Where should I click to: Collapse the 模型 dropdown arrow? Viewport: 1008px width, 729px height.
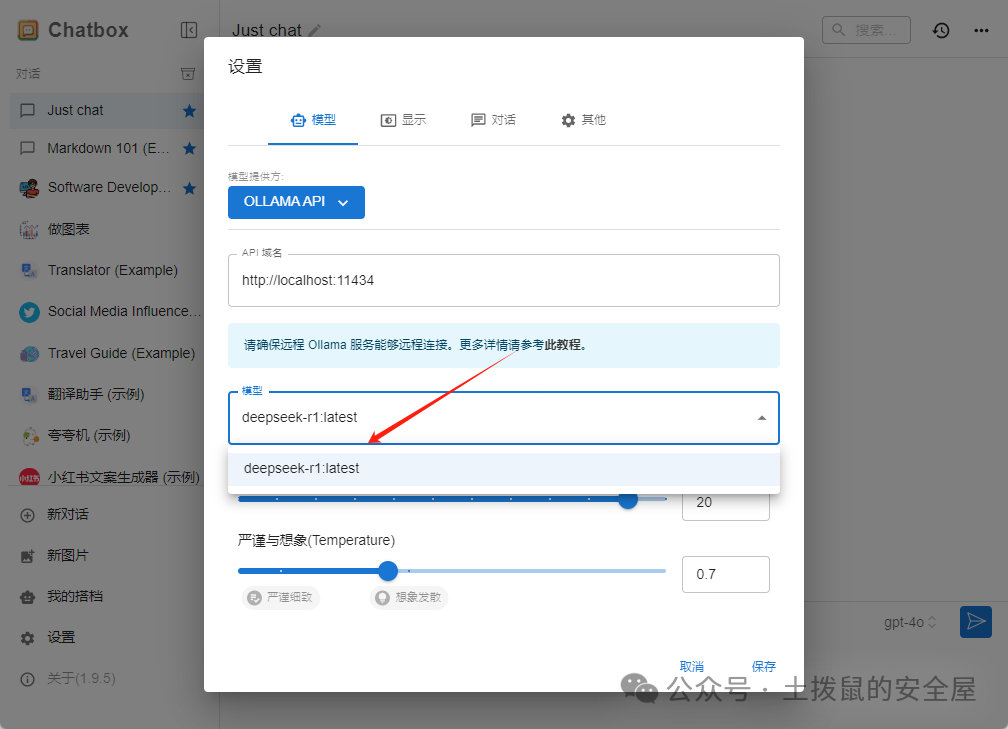(x=762, y=418)
